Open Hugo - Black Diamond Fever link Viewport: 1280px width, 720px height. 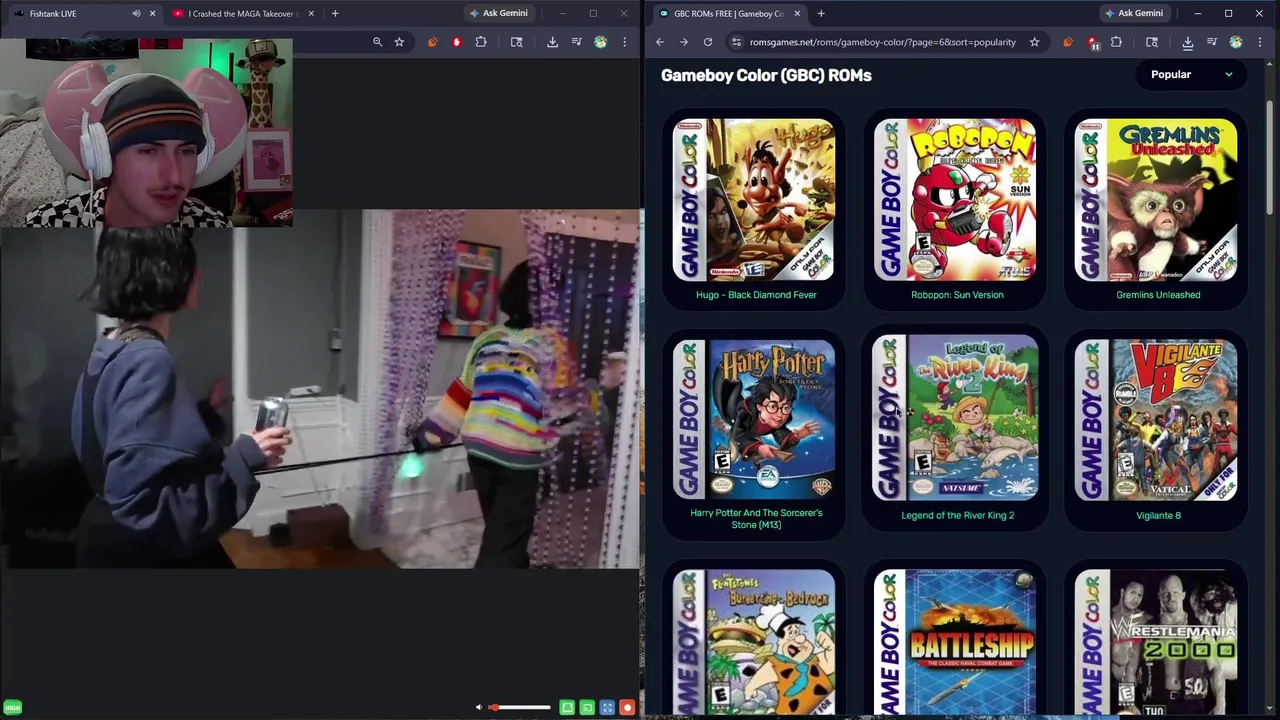756,295
